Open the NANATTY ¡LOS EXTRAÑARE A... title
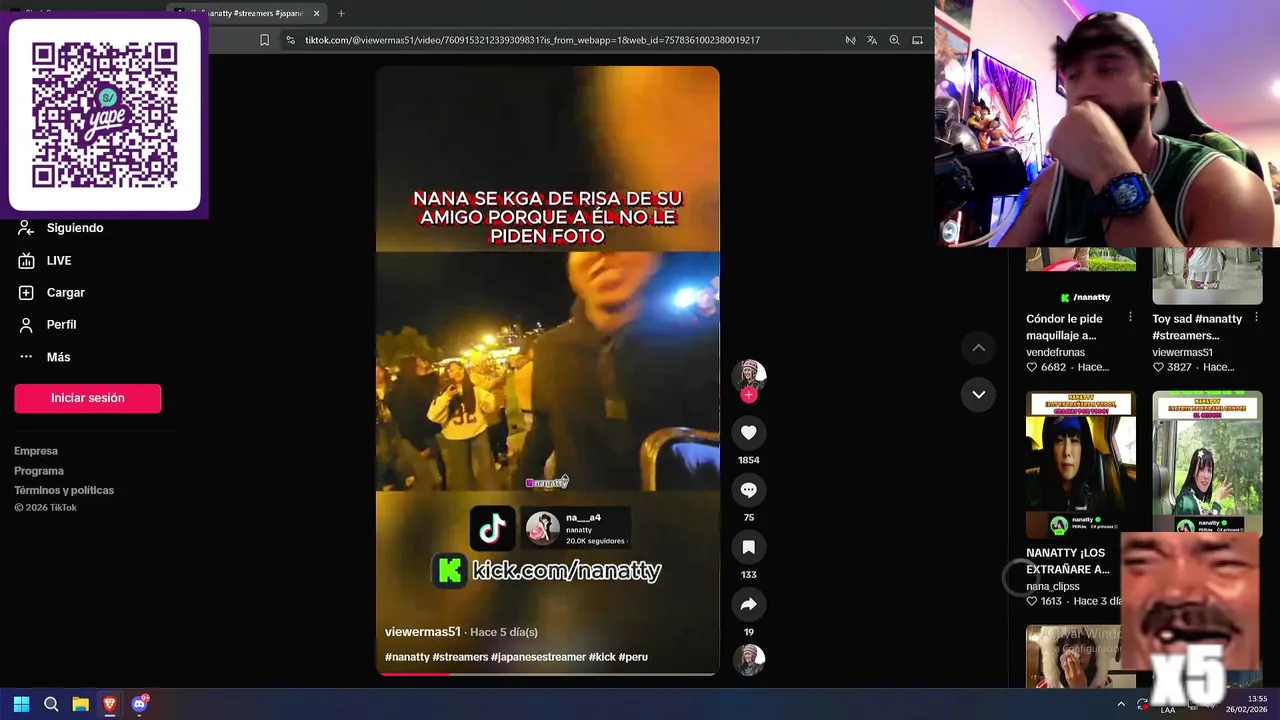The height and width of the screenshot is (720, 1280). [1068, 561]
